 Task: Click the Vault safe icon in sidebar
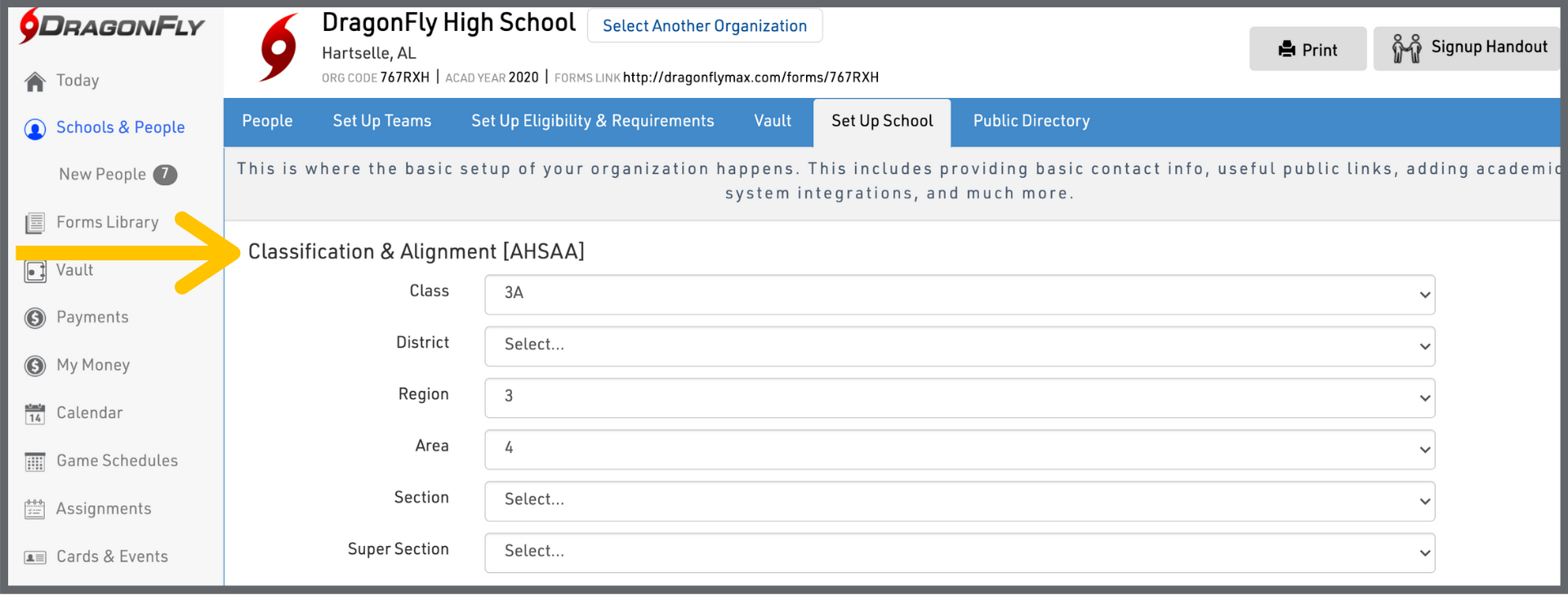point(35,271)
